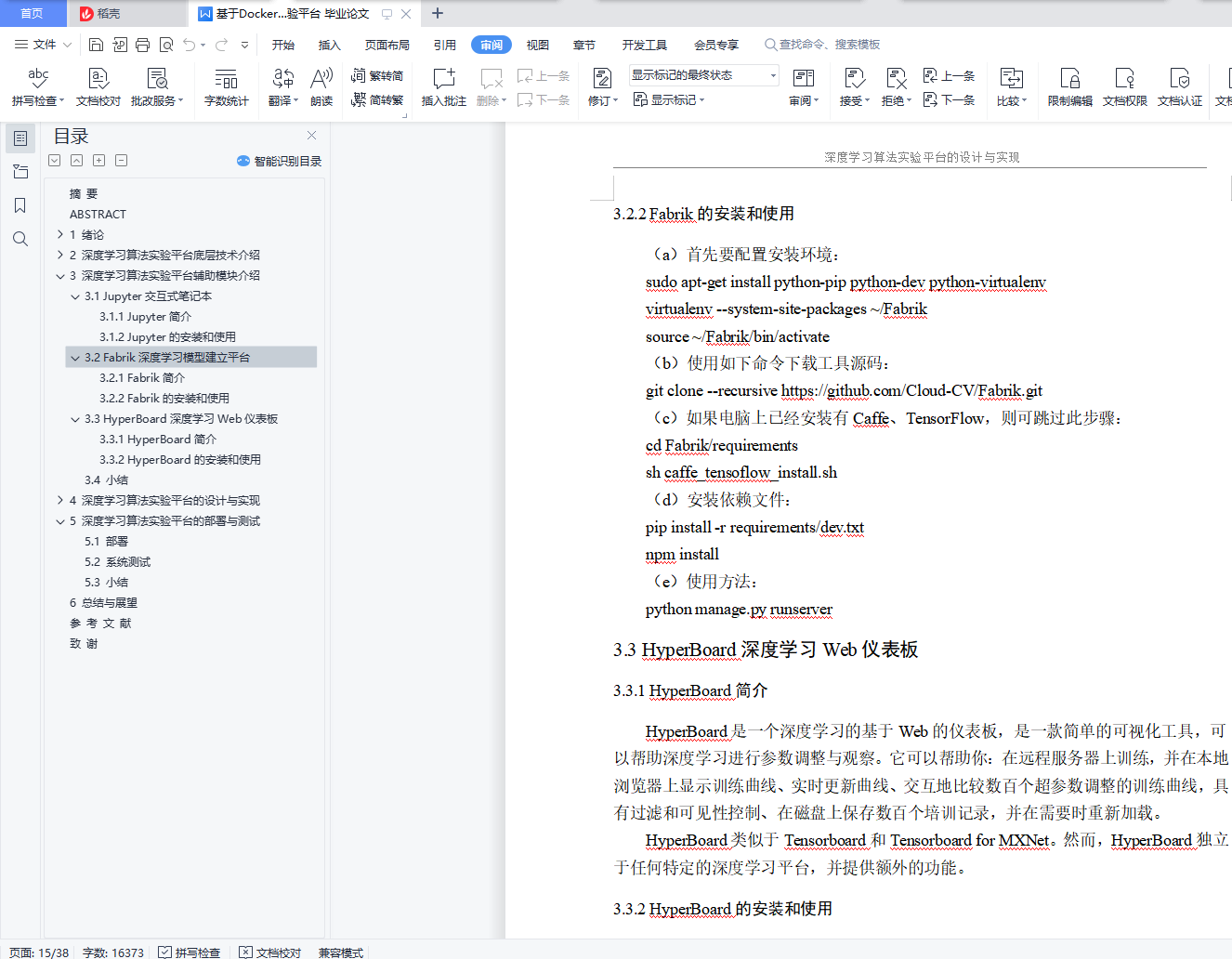1232x959 pixels.
Task: Collapse section 3.3 HyperBoard in outline
Action: [x=75, y=419]
